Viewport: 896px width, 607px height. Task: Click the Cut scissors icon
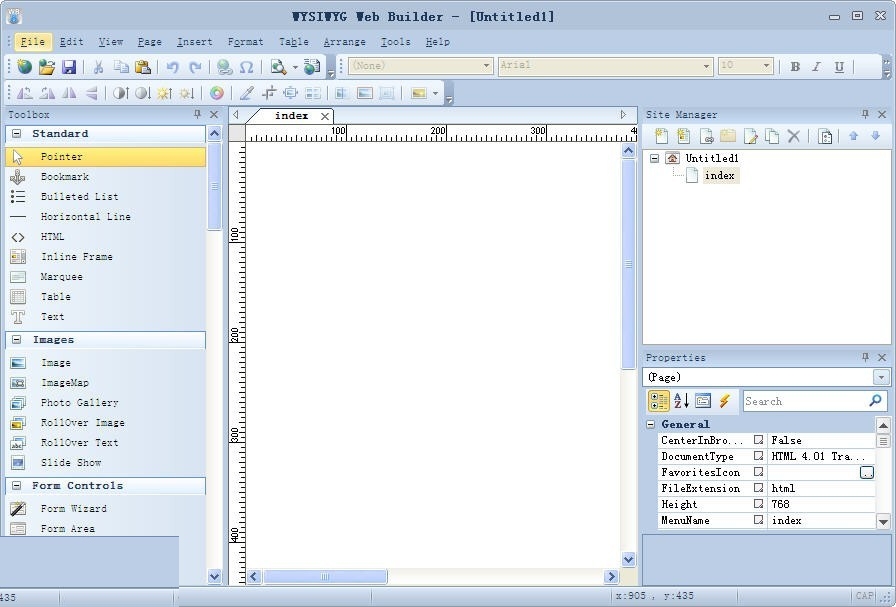[98, 67]
